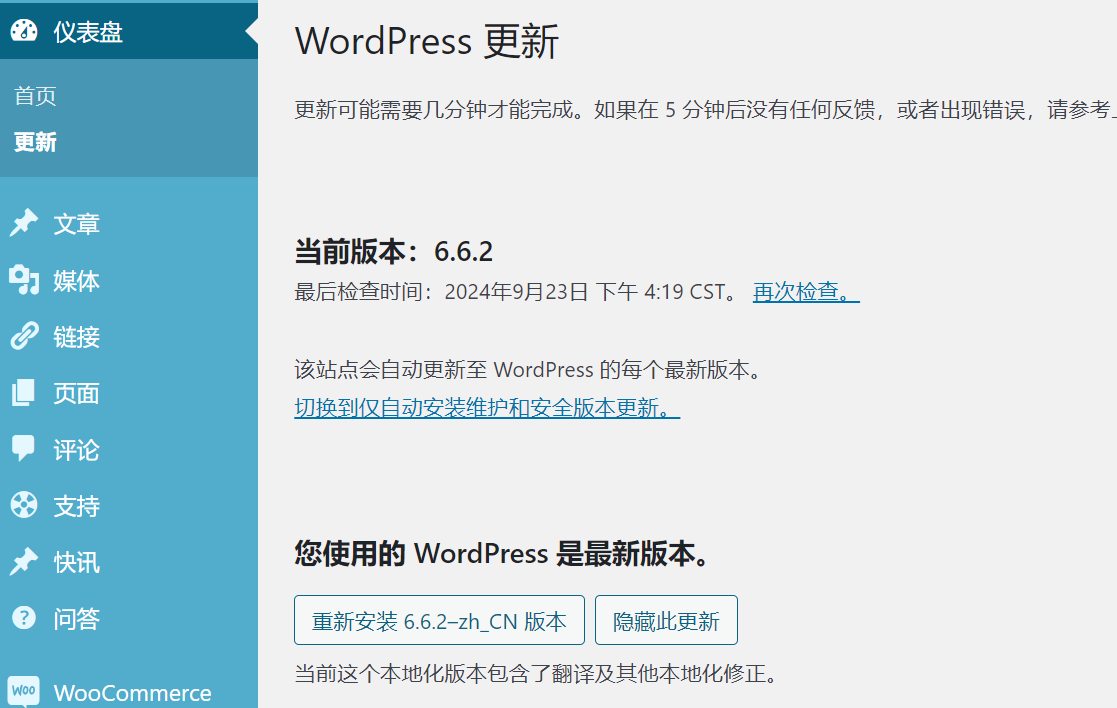Screen dimensions: 1117x708
Task: Click the 仪表盘 speedometer icon
Action: 24,31
